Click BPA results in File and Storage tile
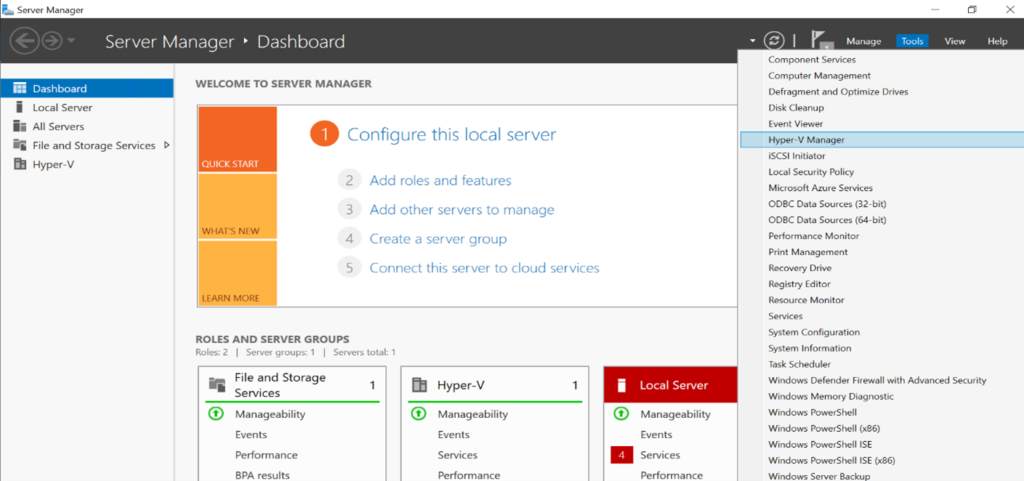The width and height of the screenshot is (1024, 481). click(x=262, y=475)
